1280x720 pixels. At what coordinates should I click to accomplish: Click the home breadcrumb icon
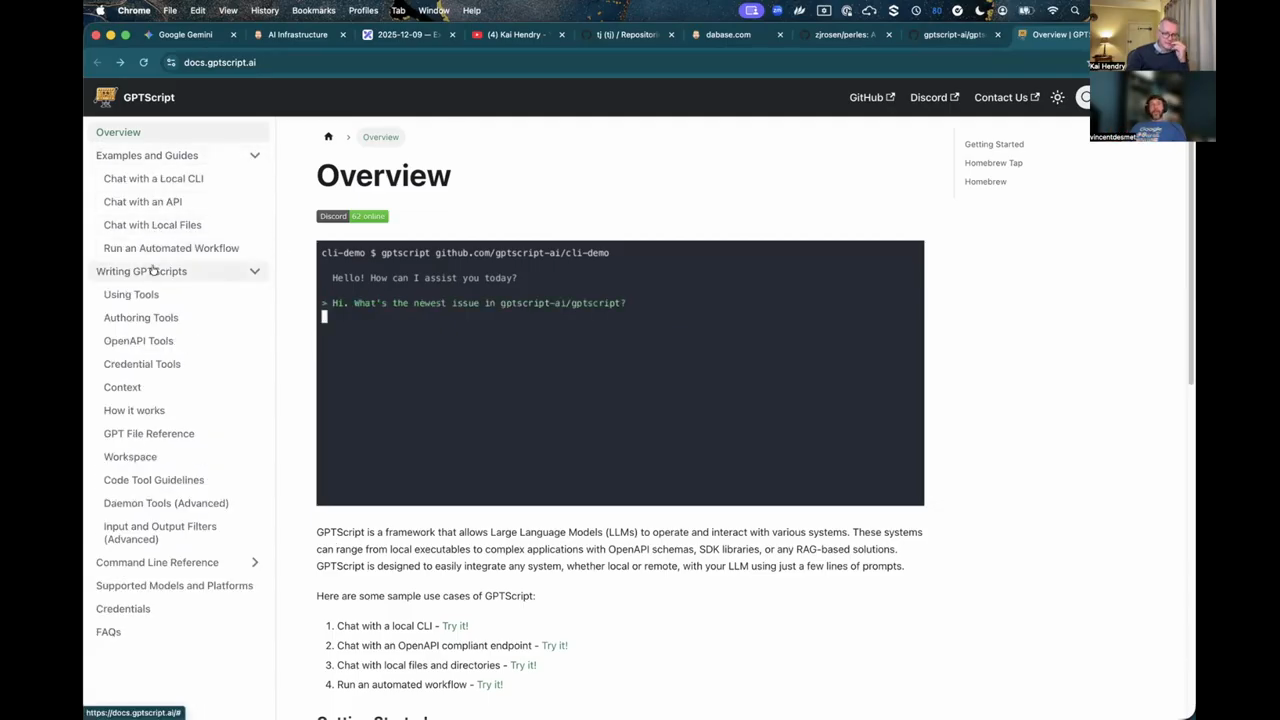click(328, 137)
